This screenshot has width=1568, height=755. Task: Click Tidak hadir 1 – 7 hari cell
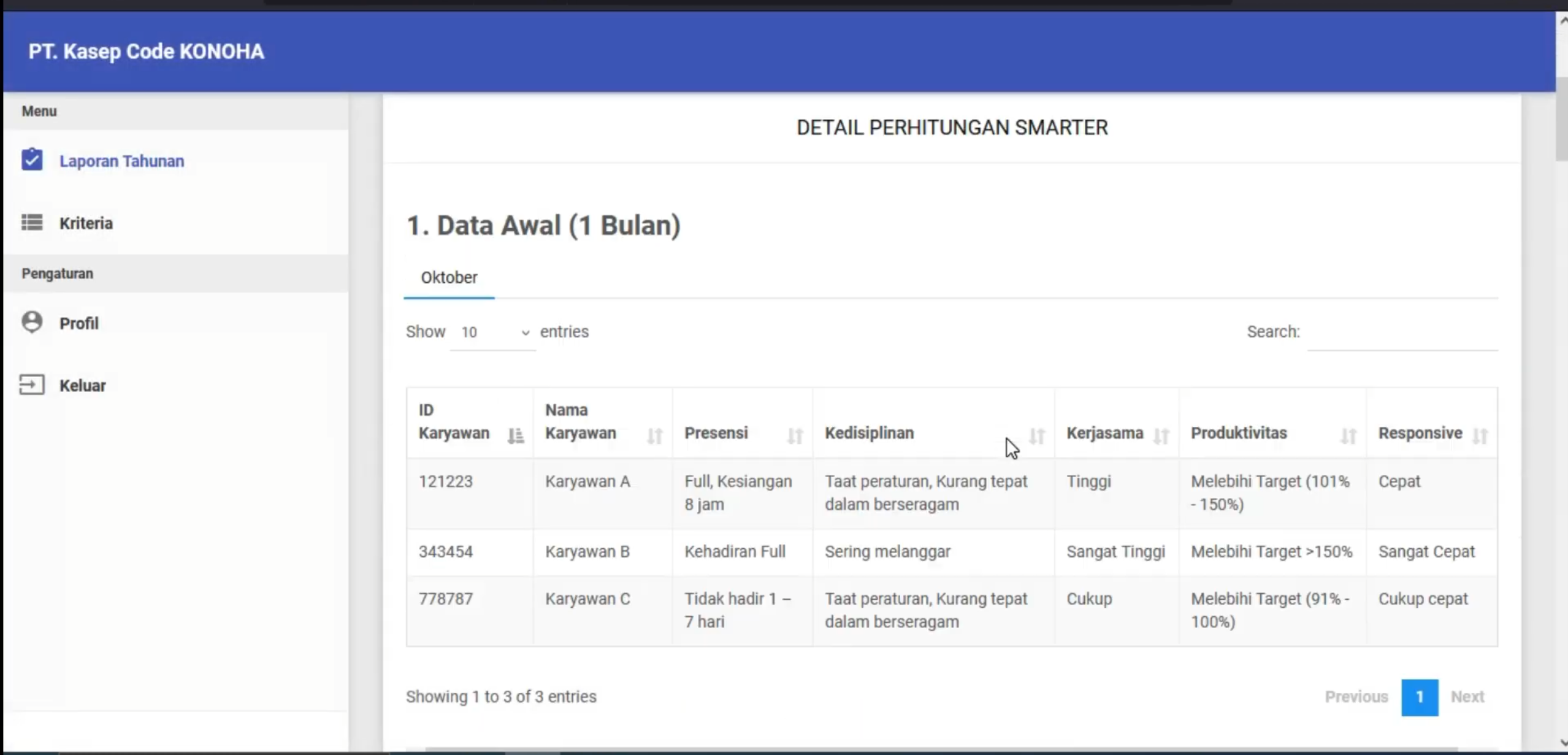(x=743, y=610)
